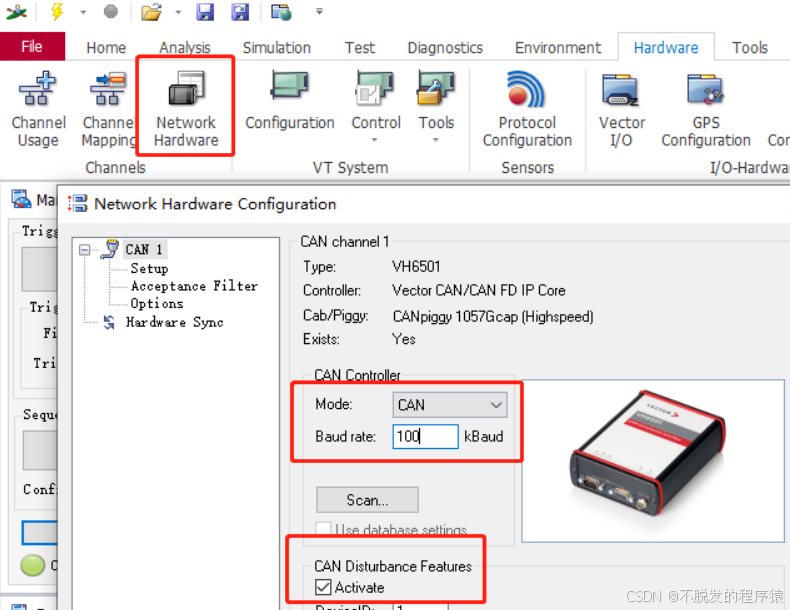Open configuration with the folder icon
This screenshot has width=790, height=610.
click(151, 11)
